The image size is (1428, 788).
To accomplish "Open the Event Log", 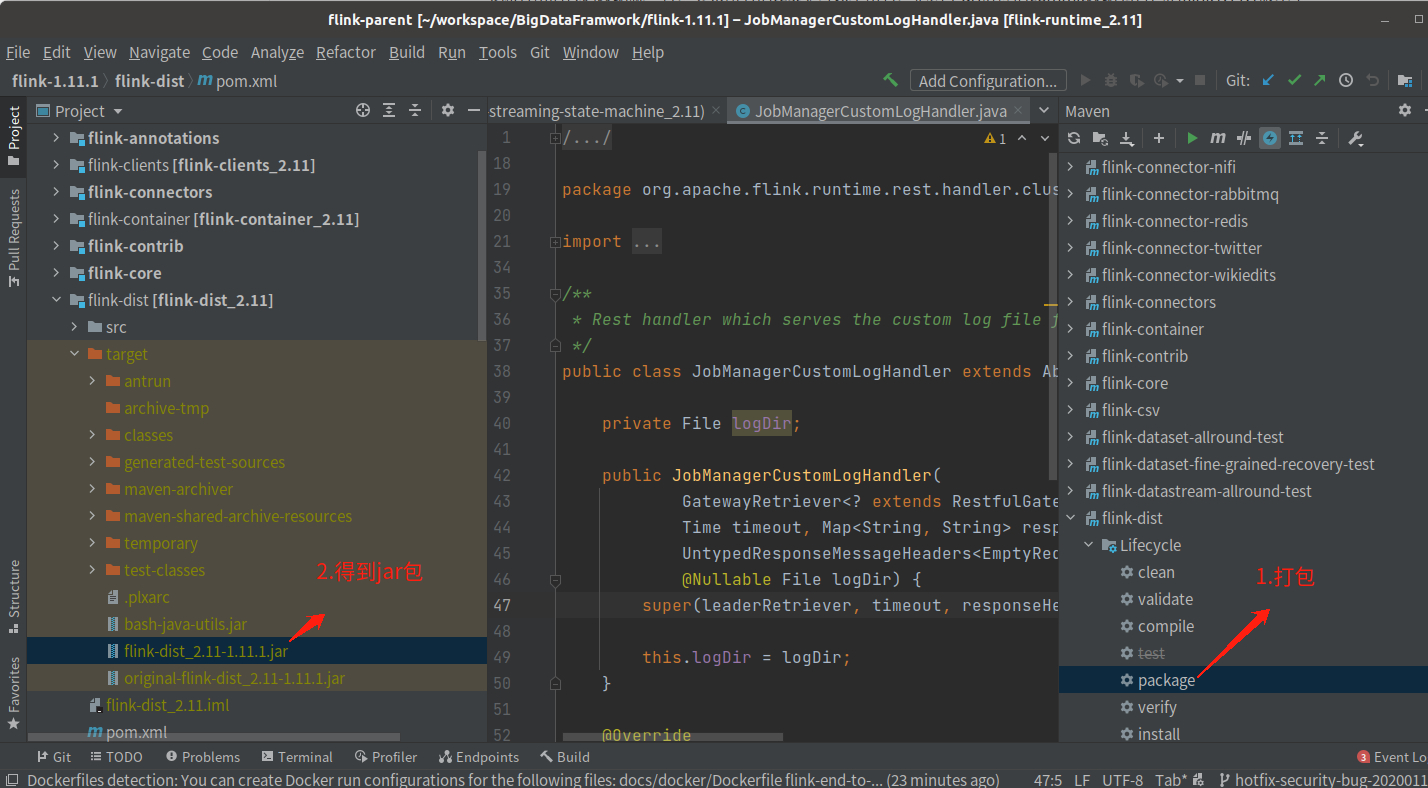I will pyautogui.click(x=1392, y=757).
